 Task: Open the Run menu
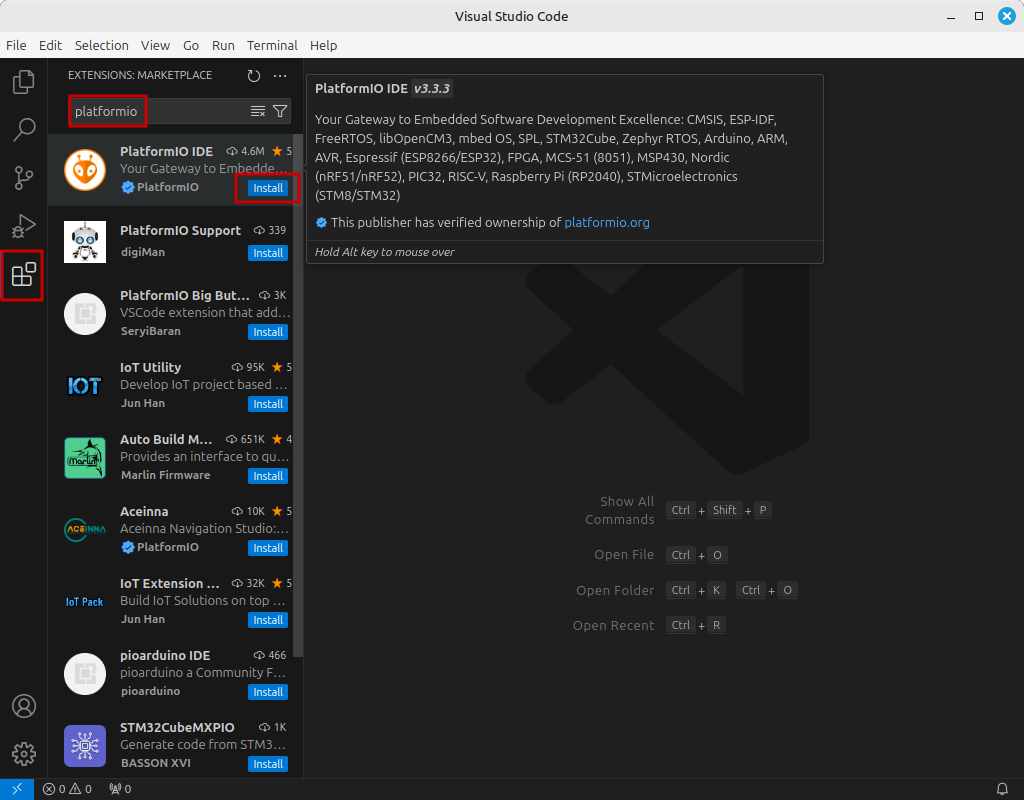223,45
